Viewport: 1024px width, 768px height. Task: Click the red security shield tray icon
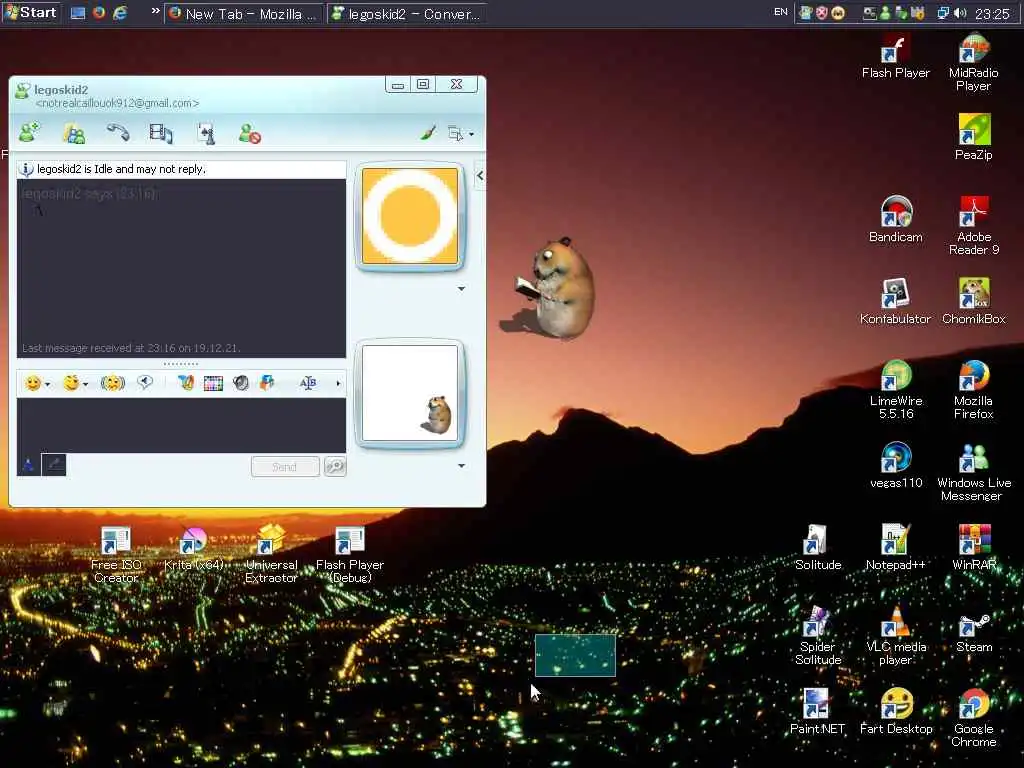click(x=822, y=13)
